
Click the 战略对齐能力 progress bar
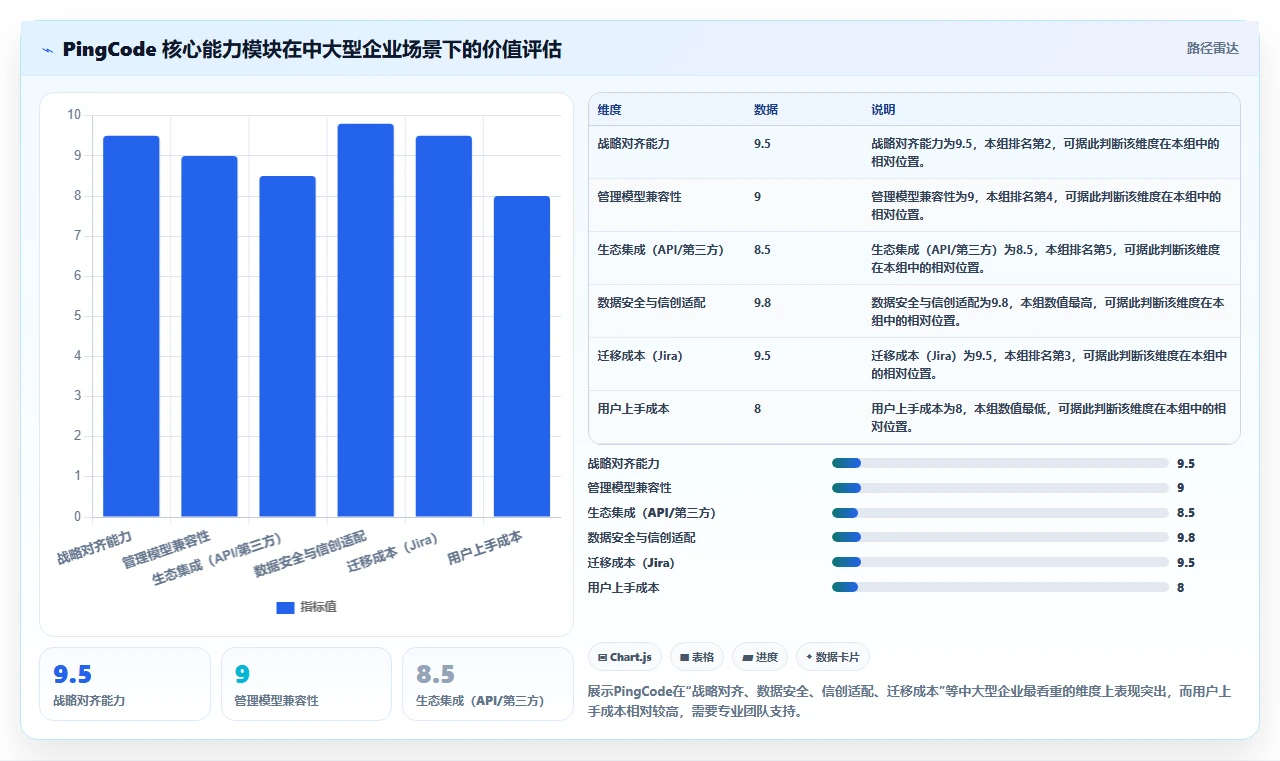(1000, 463)
